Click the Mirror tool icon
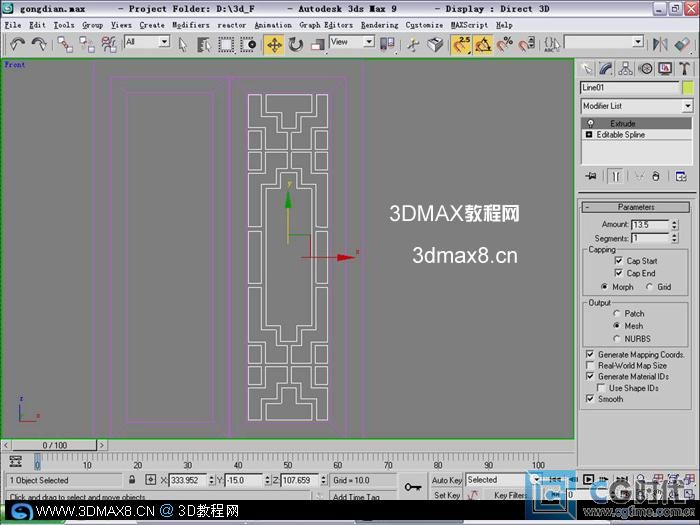 (x=660, y=44)
